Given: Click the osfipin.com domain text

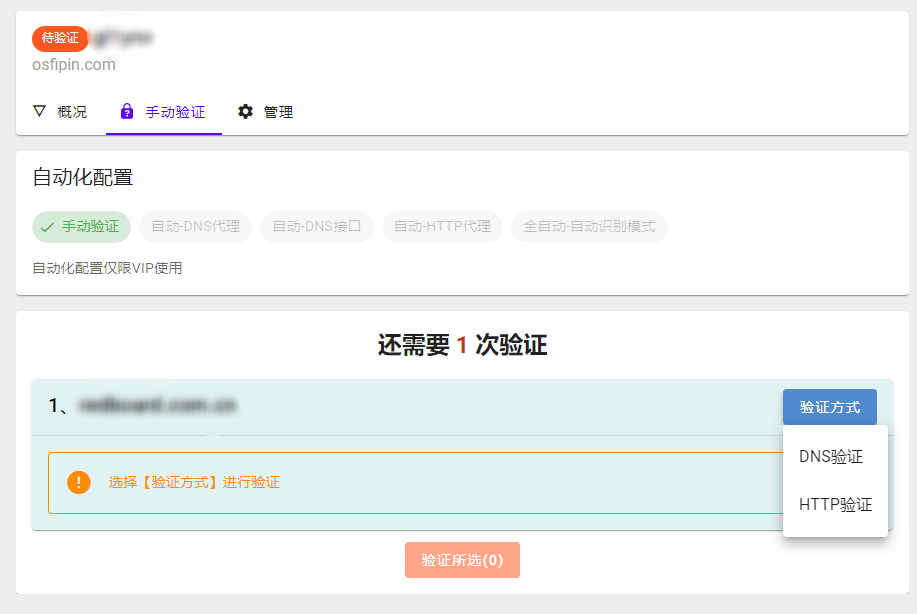Looking at the screenshot, I should pyautogui.click(x=74, y=64).
